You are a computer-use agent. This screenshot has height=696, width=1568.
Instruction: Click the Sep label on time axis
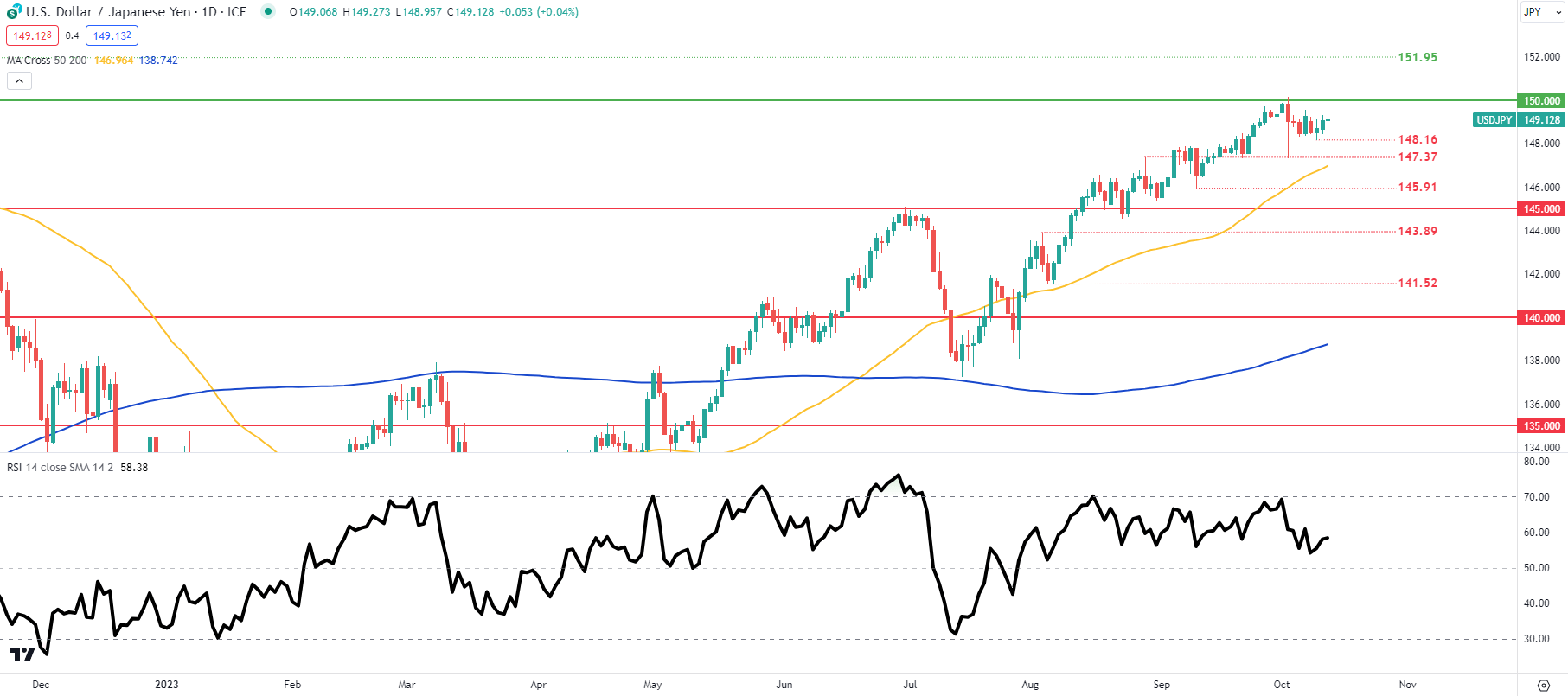pos(1162,685)
